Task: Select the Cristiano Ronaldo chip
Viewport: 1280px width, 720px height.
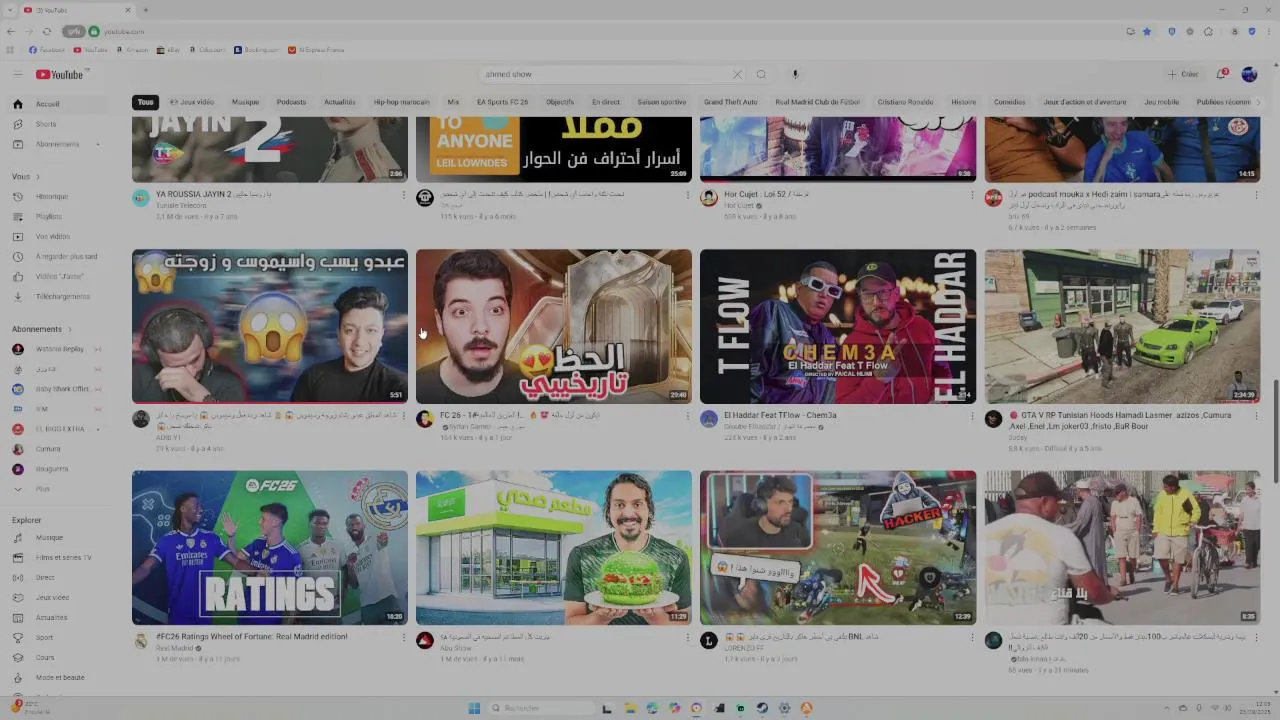Action: [x=905, y=102]
